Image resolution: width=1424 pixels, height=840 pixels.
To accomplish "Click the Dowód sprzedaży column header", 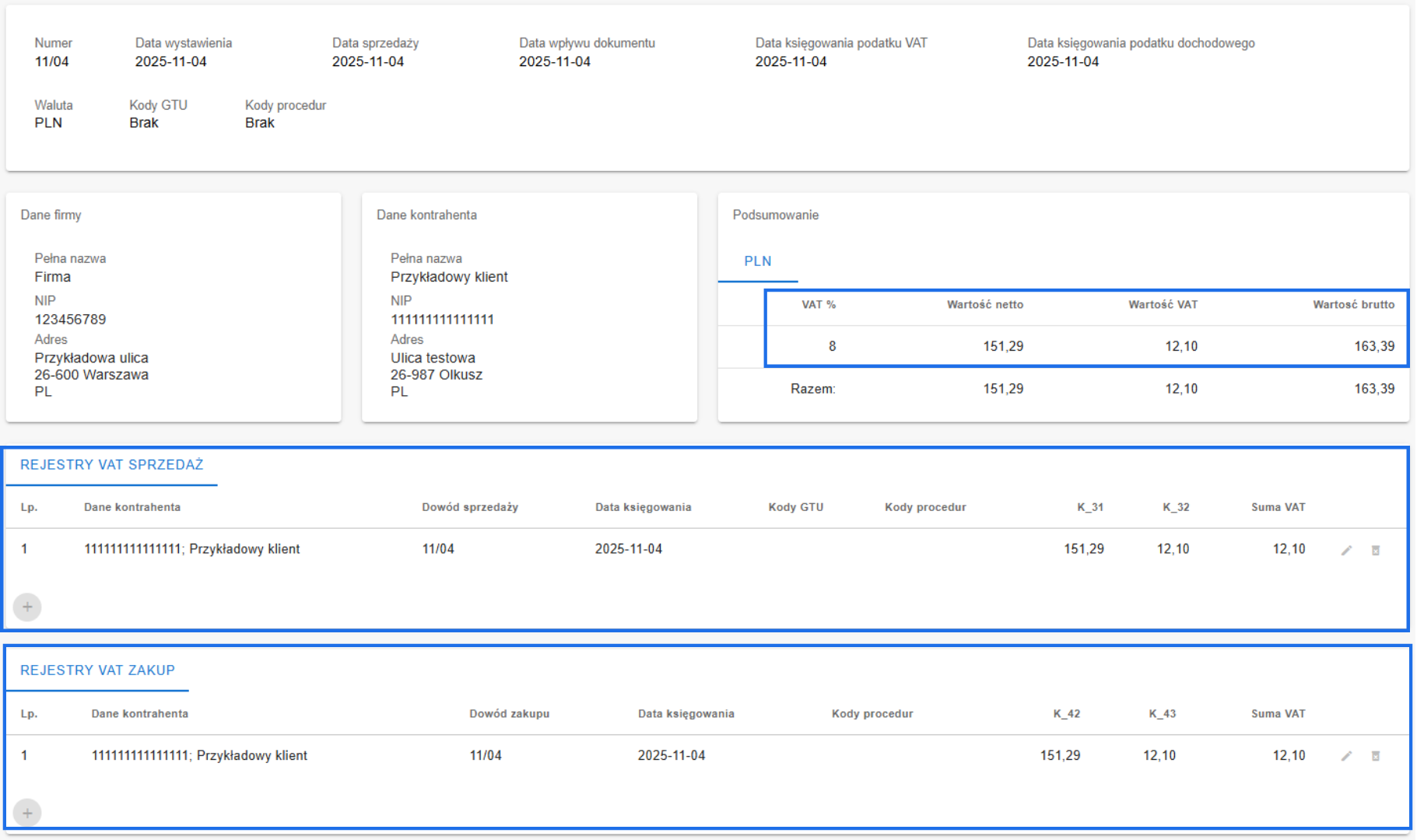I will (469, 507).
